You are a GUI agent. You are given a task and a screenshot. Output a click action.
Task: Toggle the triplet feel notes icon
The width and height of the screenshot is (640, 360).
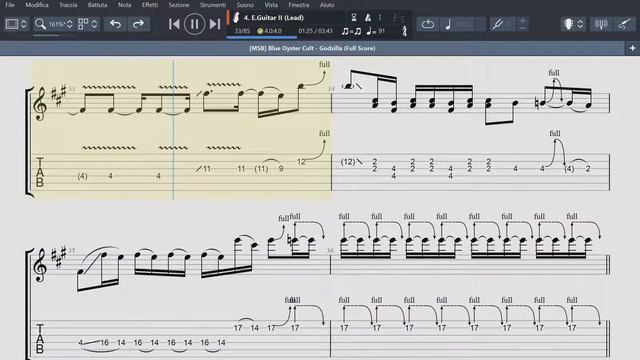351,31
